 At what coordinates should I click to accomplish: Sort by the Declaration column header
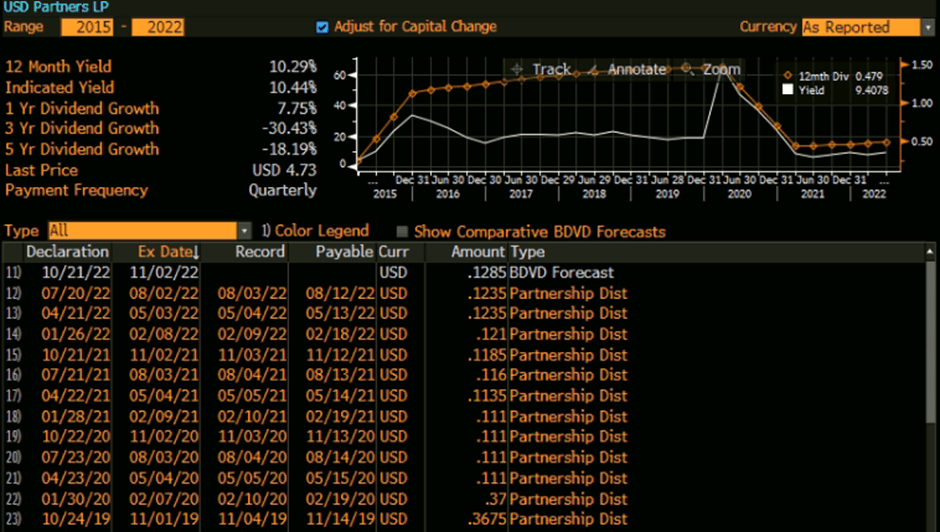[67, 252]
